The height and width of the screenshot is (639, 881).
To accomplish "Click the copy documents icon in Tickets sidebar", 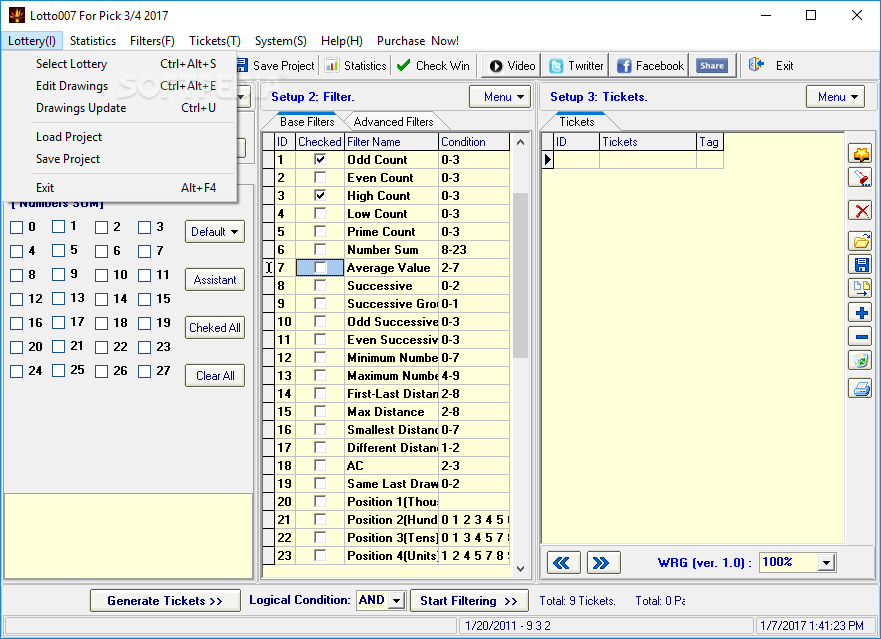I will click(x=860, y=288).
